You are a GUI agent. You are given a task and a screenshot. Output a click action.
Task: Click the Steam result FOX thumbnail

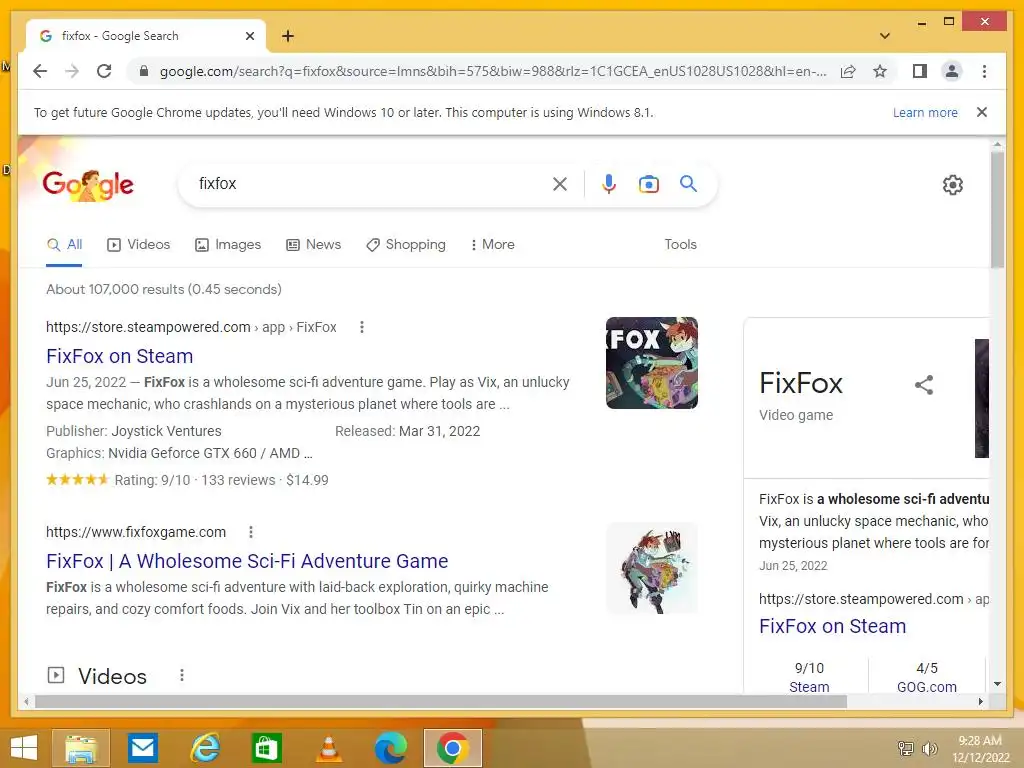tap(652, 363)
